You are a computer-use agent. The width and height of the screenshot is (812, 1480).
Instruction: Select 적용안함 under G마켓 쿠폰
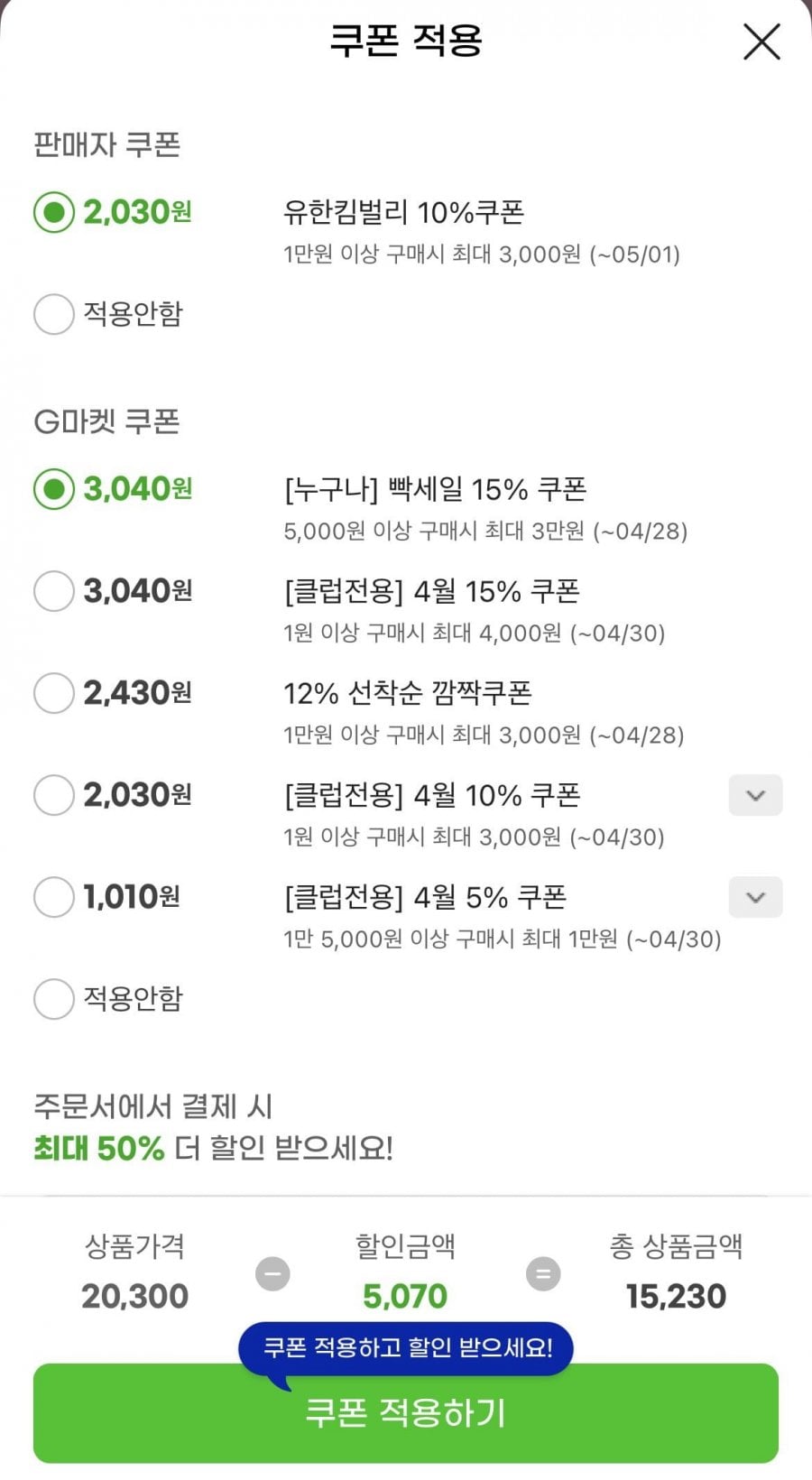(x=54, y=999)
